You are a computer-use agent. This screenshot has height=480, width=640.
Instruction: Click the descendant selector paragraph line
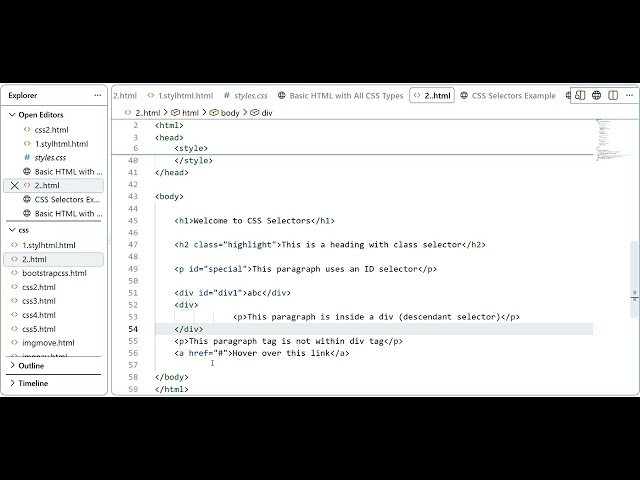(x=376, y=317)
